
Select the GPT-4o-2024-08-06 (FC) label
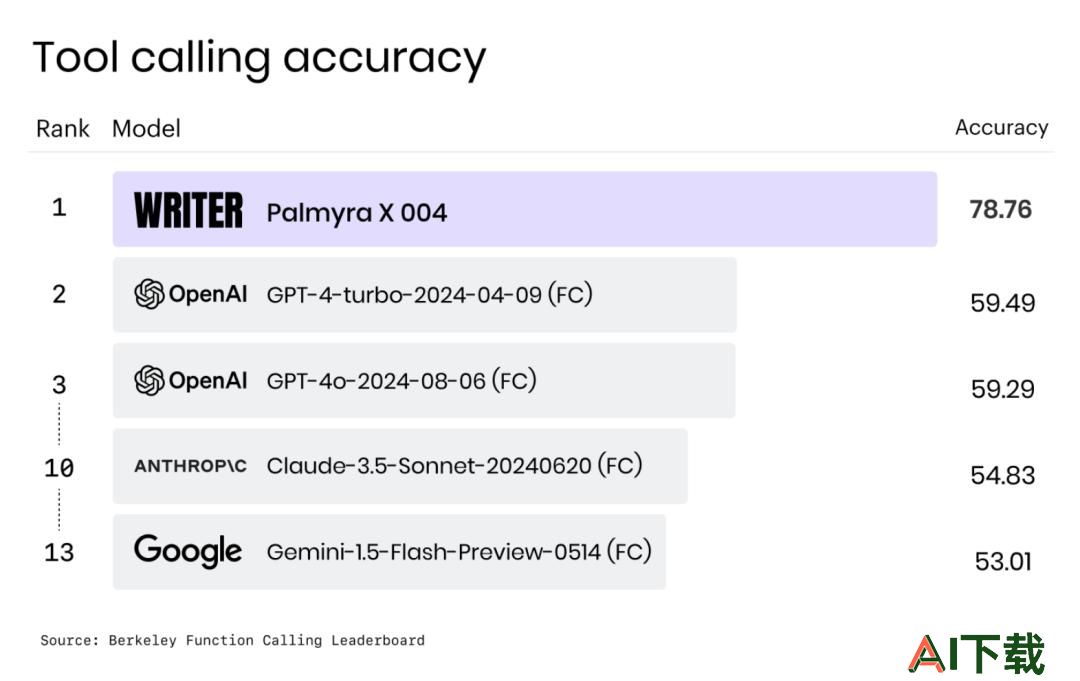pos(402,381)
